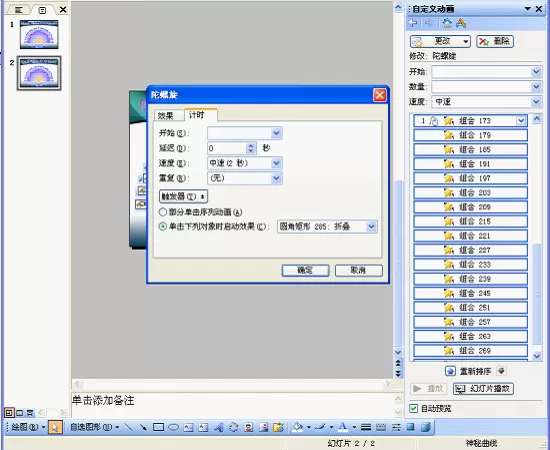
Task: Click 取消 button in dialog
Action: point(358,270)
